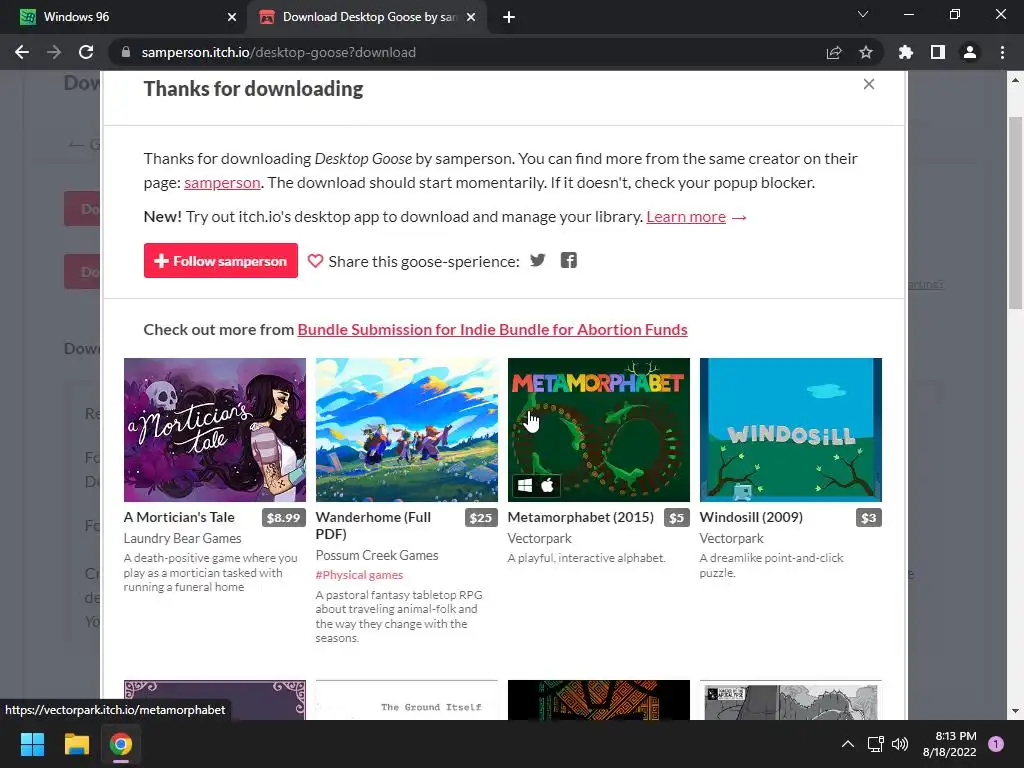
Task: Open Possum Creek Games author link
Action: pyautogui.click(x=377, y=555)
